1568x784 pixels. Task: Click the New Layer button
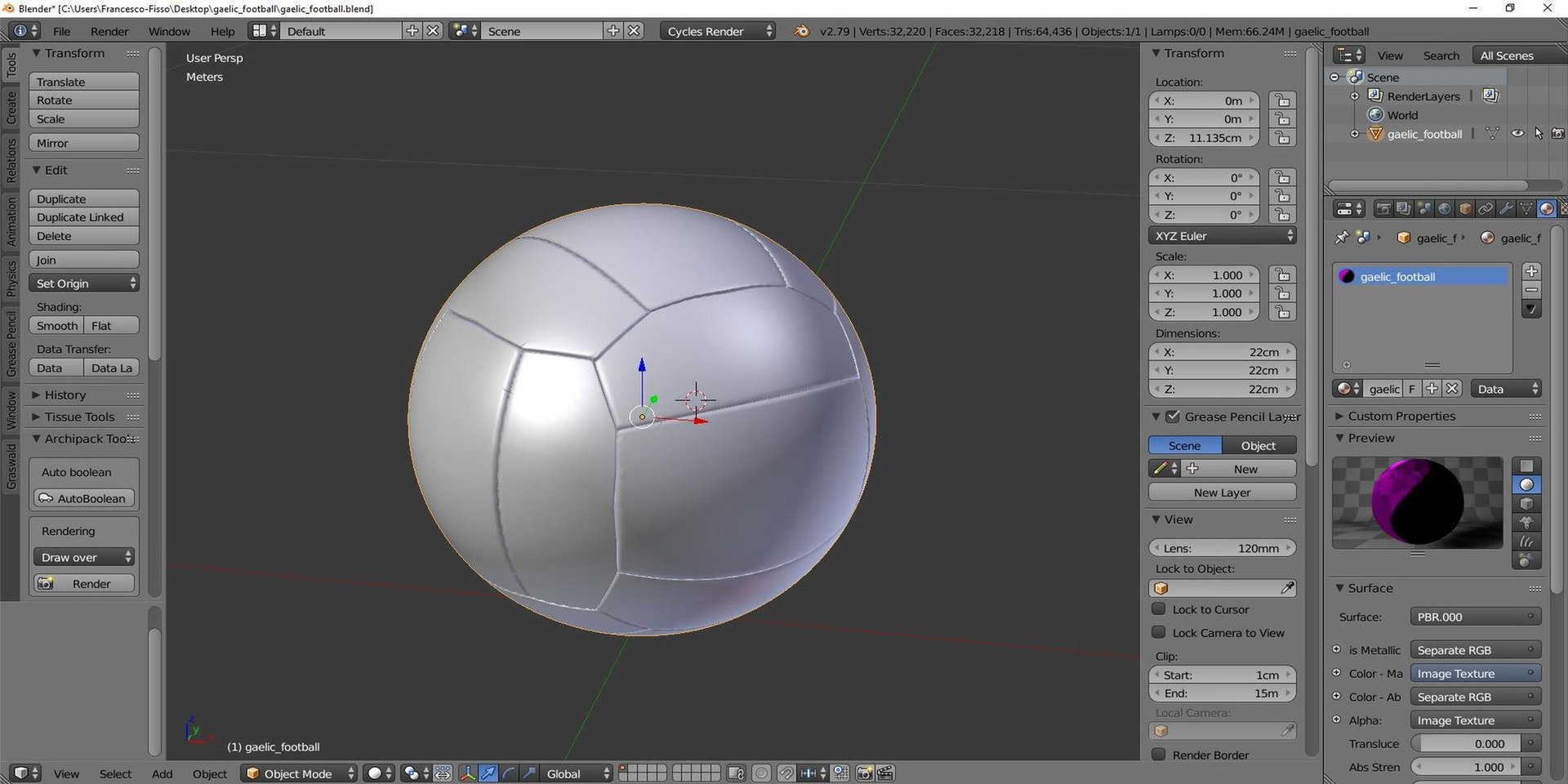tap(1222, 492)
